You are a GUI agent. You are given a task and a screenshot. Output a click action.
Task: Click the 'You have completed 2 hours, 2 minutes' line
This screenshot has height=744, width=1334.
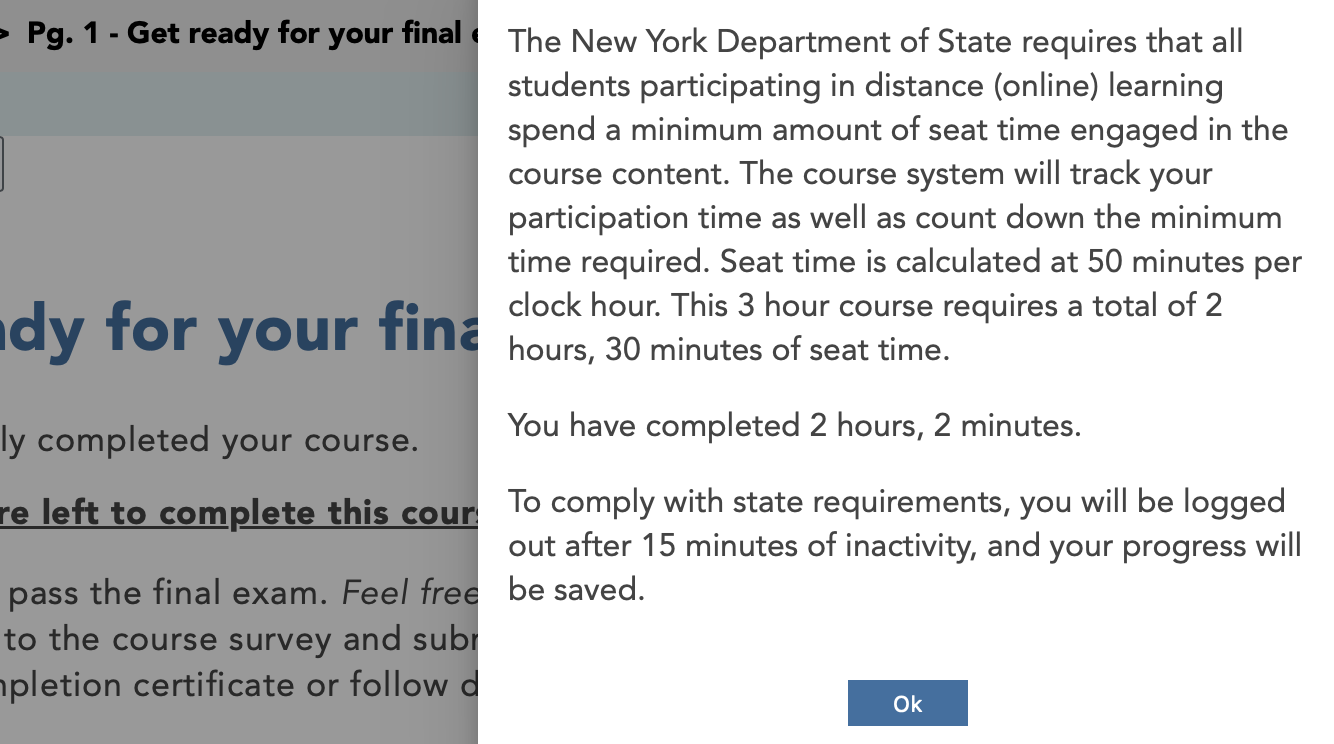794,426
